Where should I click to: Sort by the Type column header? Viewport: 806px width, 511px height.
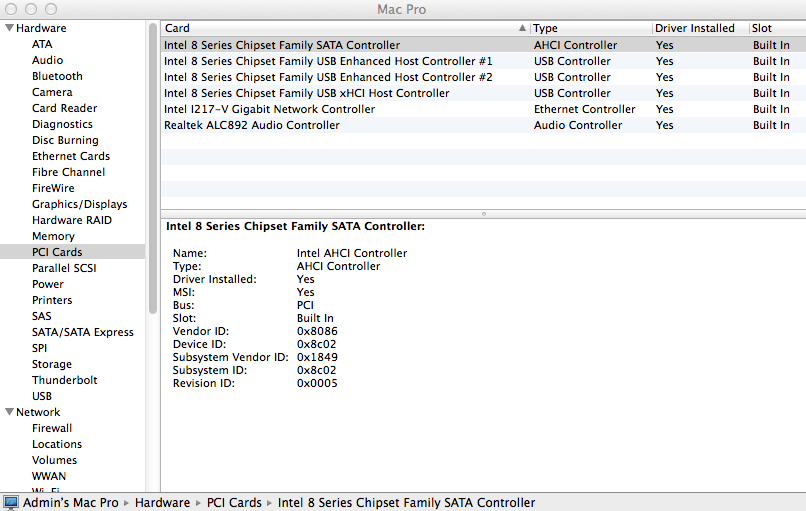click(591, 28)
